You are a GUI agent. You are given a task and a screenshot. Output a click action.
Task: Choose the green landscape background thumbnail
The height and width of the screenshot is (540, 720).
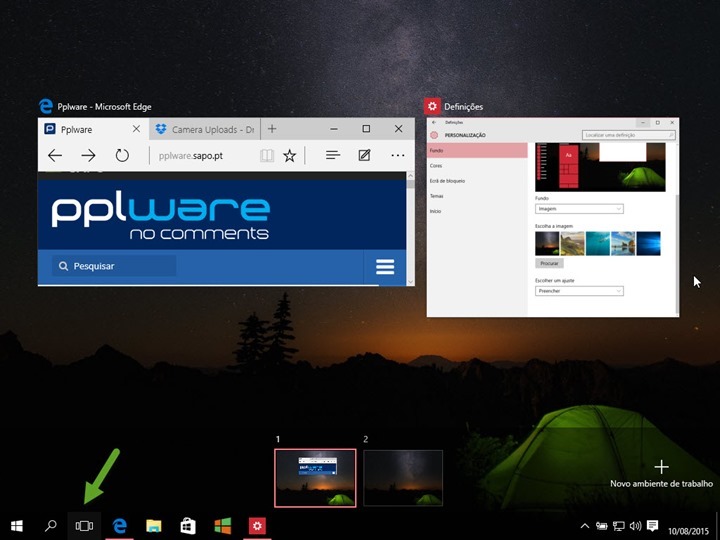click(x=573, y=243)
